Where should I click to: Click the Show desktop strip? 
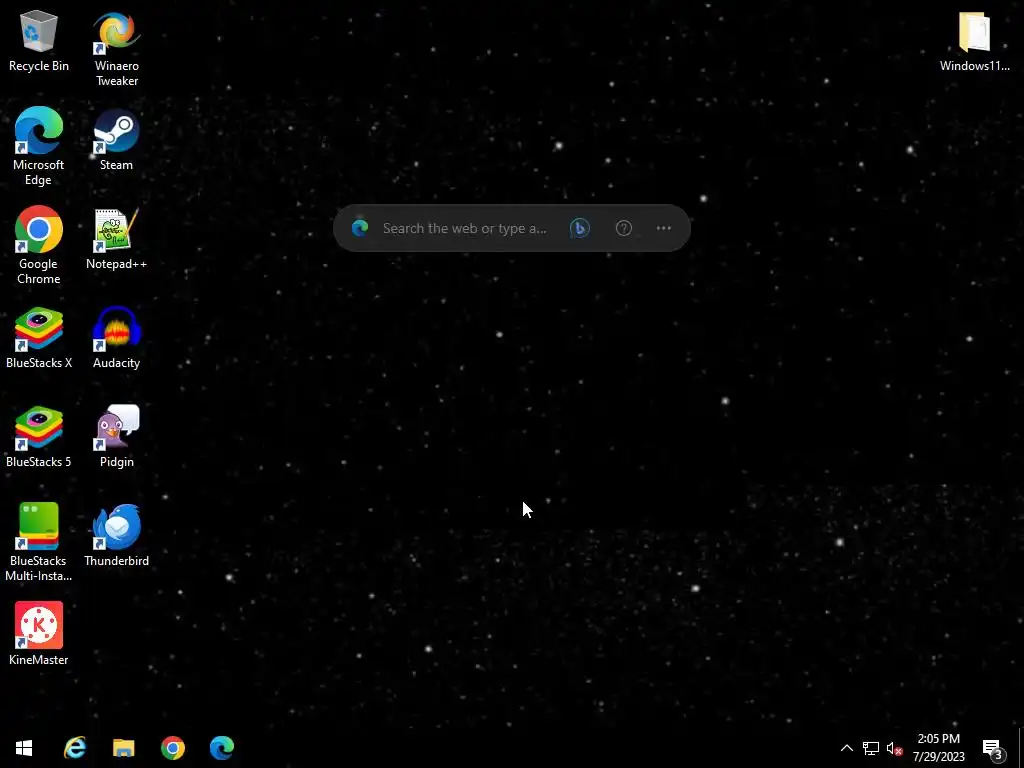1021,748
